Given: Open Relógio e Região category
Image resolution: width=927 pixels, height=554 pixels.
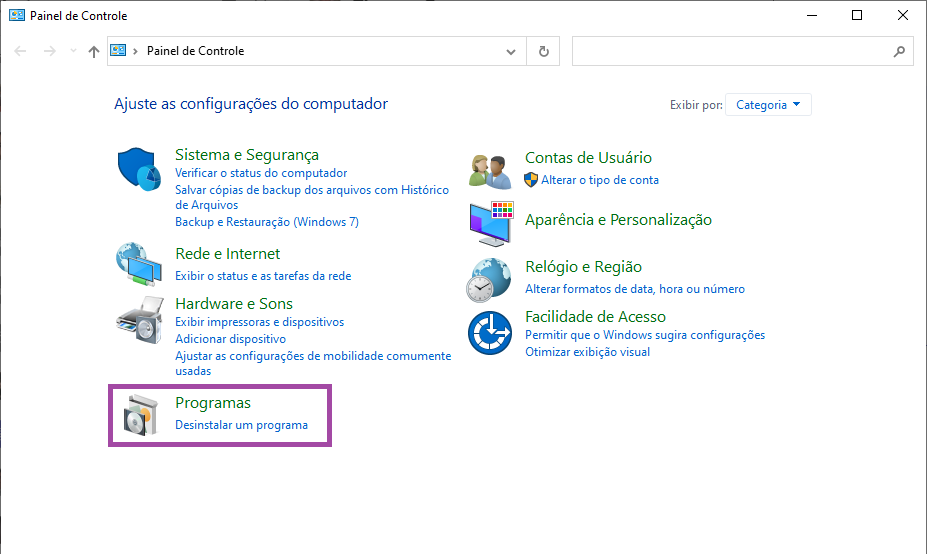Looking at the screenshot, I should 583,267.
